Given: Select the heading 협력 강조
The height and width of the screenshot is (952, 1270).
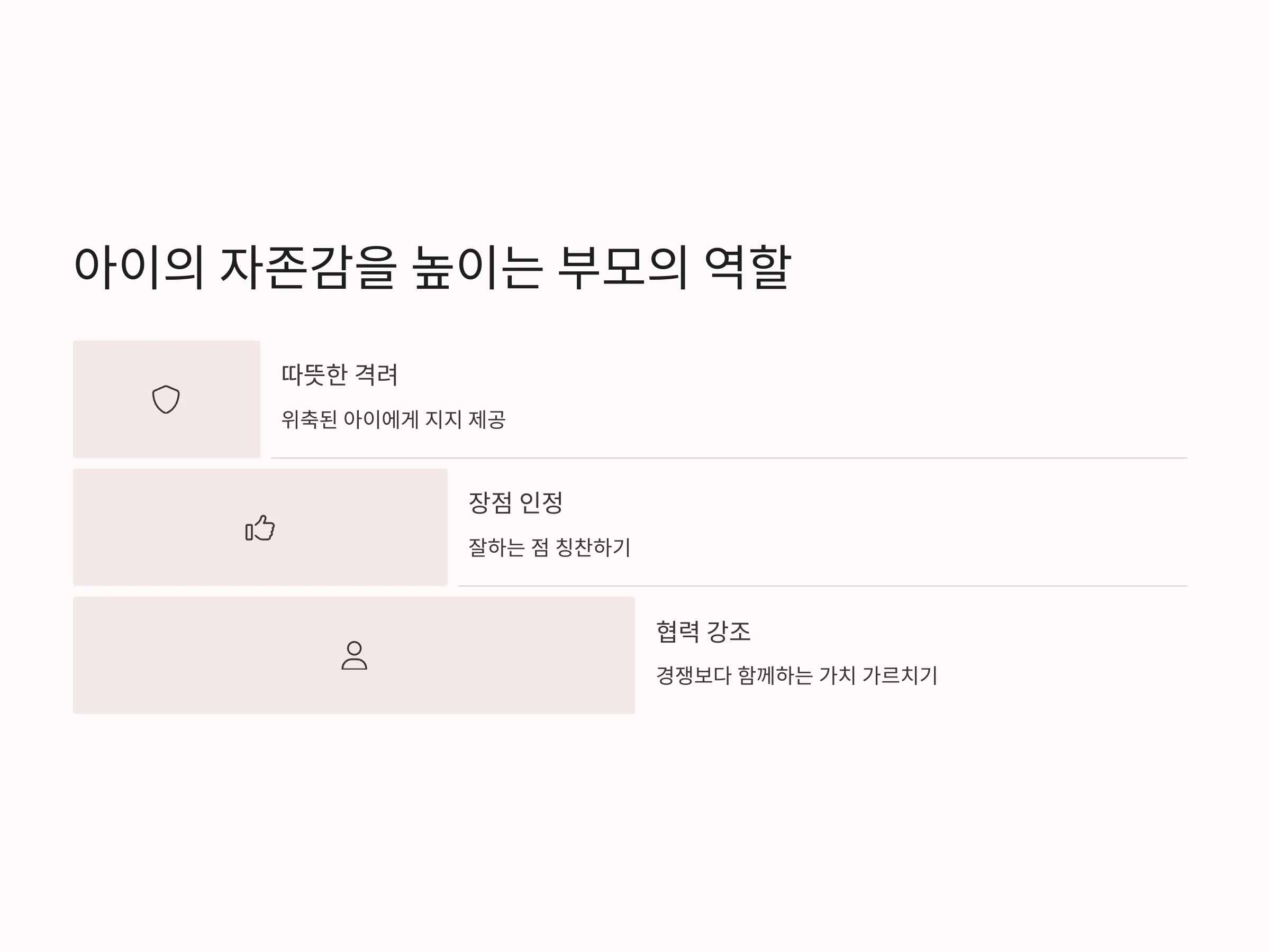Looking at the screenshot, I should click(703, 631).
